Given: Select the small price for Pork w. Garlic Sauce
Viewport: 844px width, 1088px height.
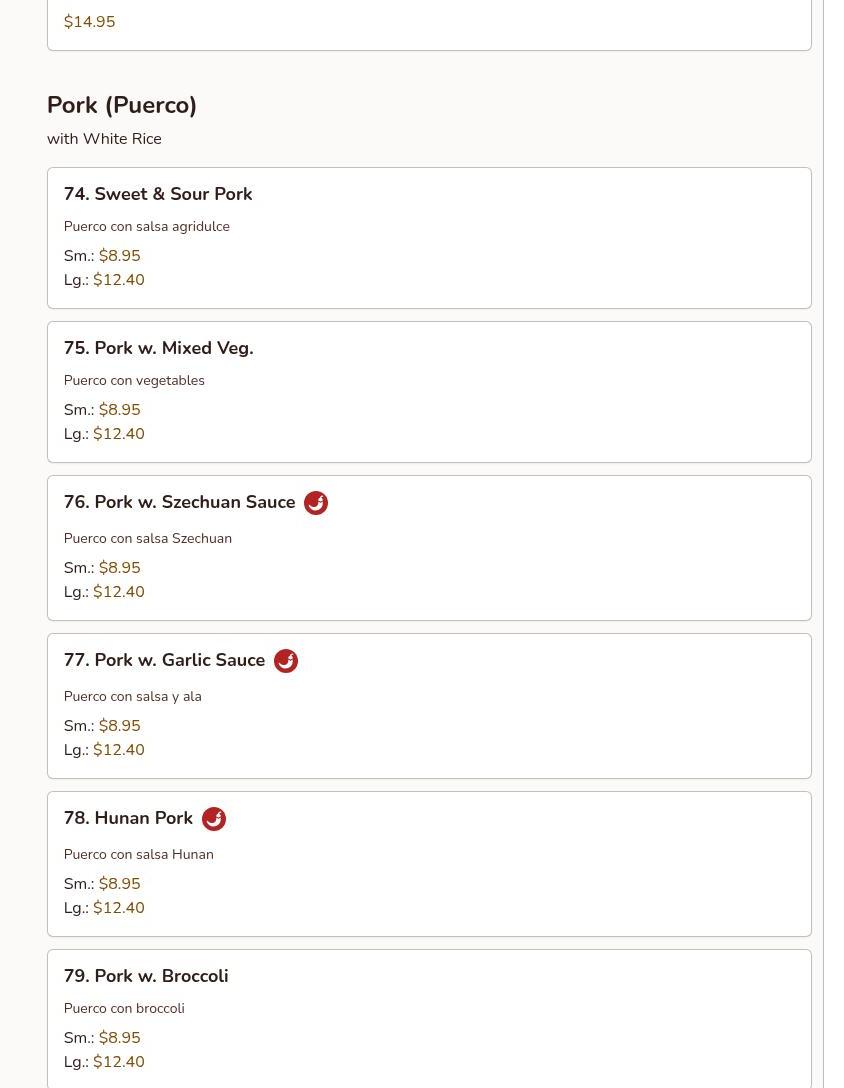Looking at the screenshot, I should tap(119, 726).
